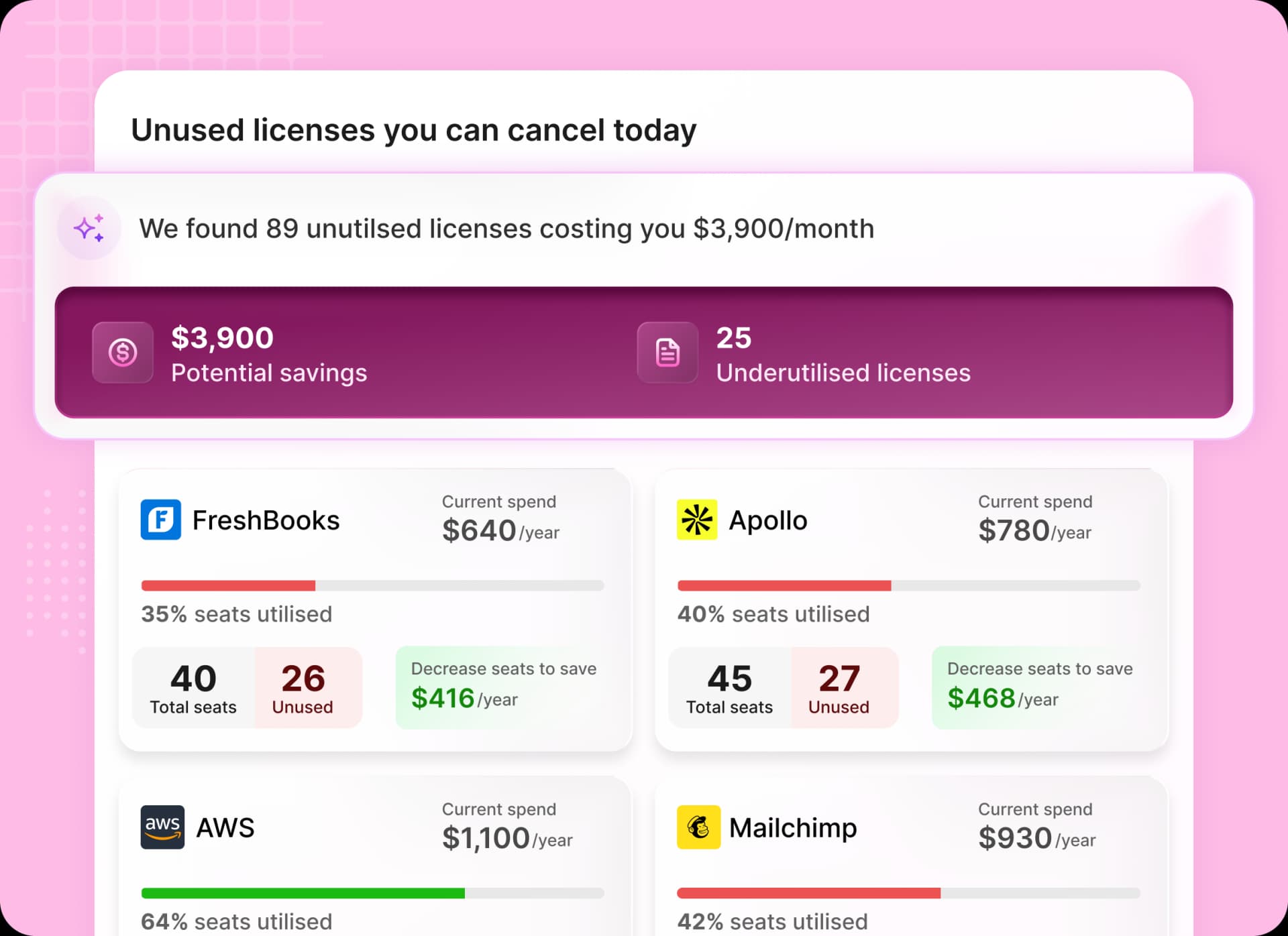
Task: Click '64% seats utilised' label
Action: tap(236, 922)
